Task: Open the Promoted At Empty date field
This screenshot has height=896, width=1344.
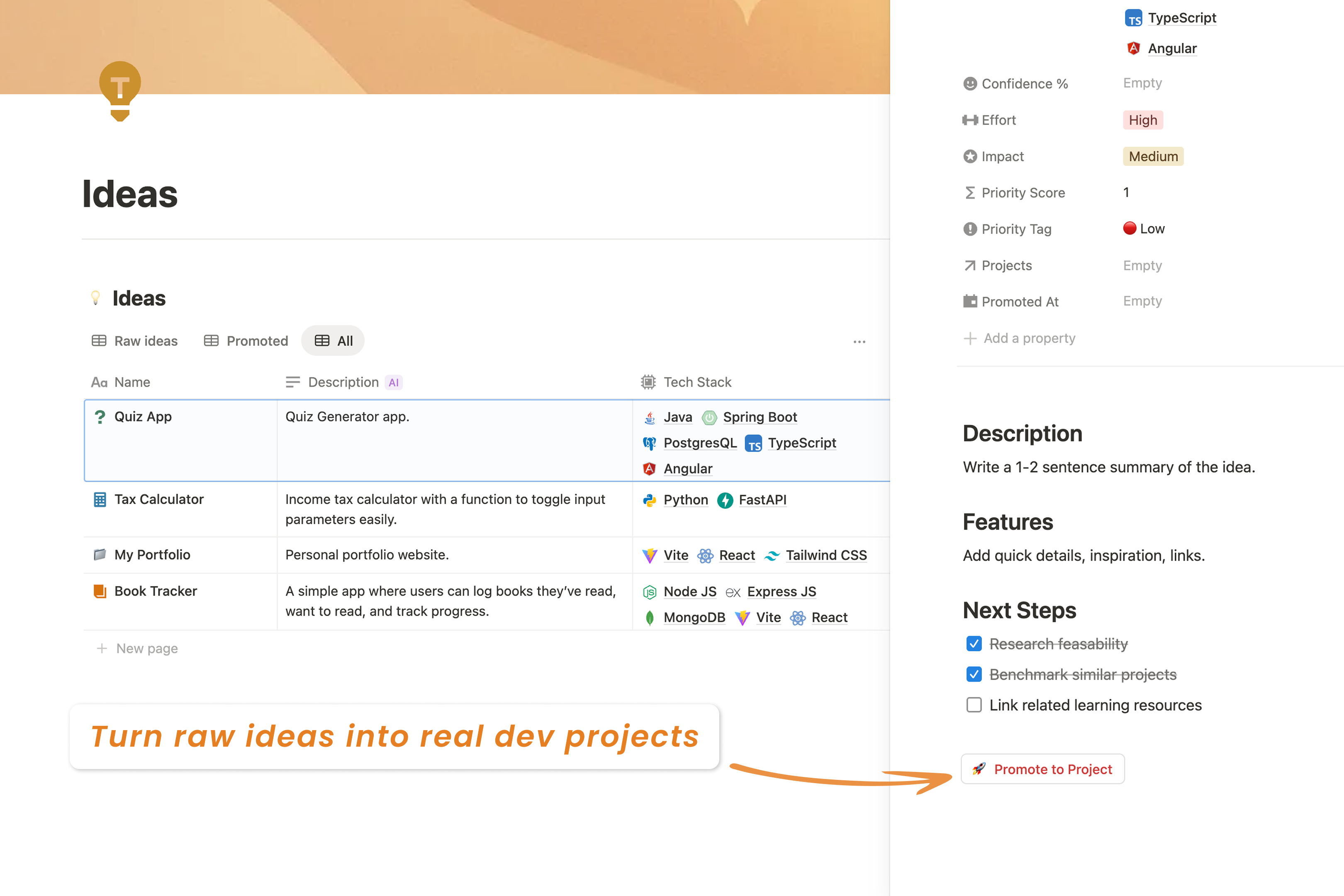Action: coord(1142,301)
